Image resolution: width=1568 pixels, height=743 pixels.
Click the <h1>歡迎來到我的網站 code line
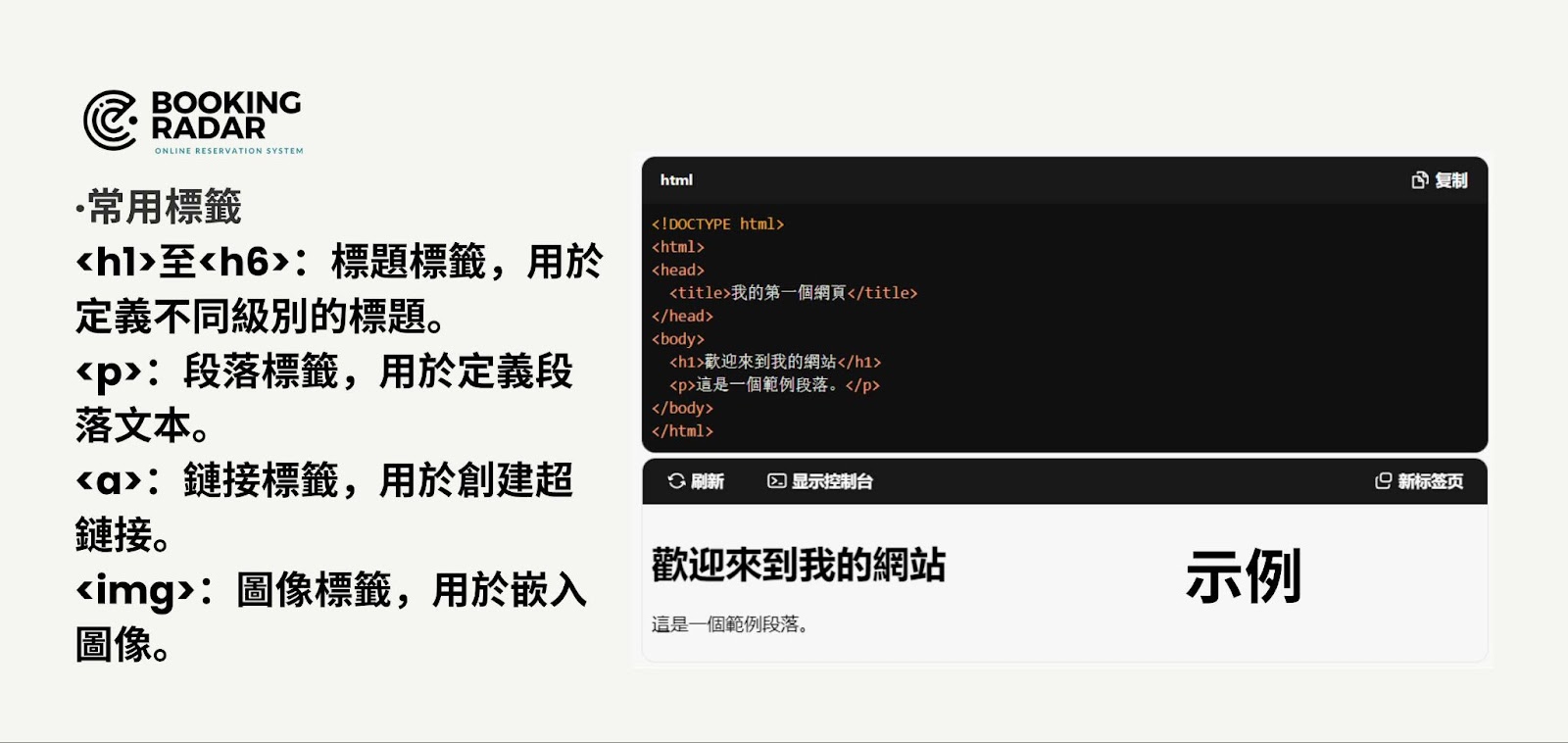[x=775, y=363]
